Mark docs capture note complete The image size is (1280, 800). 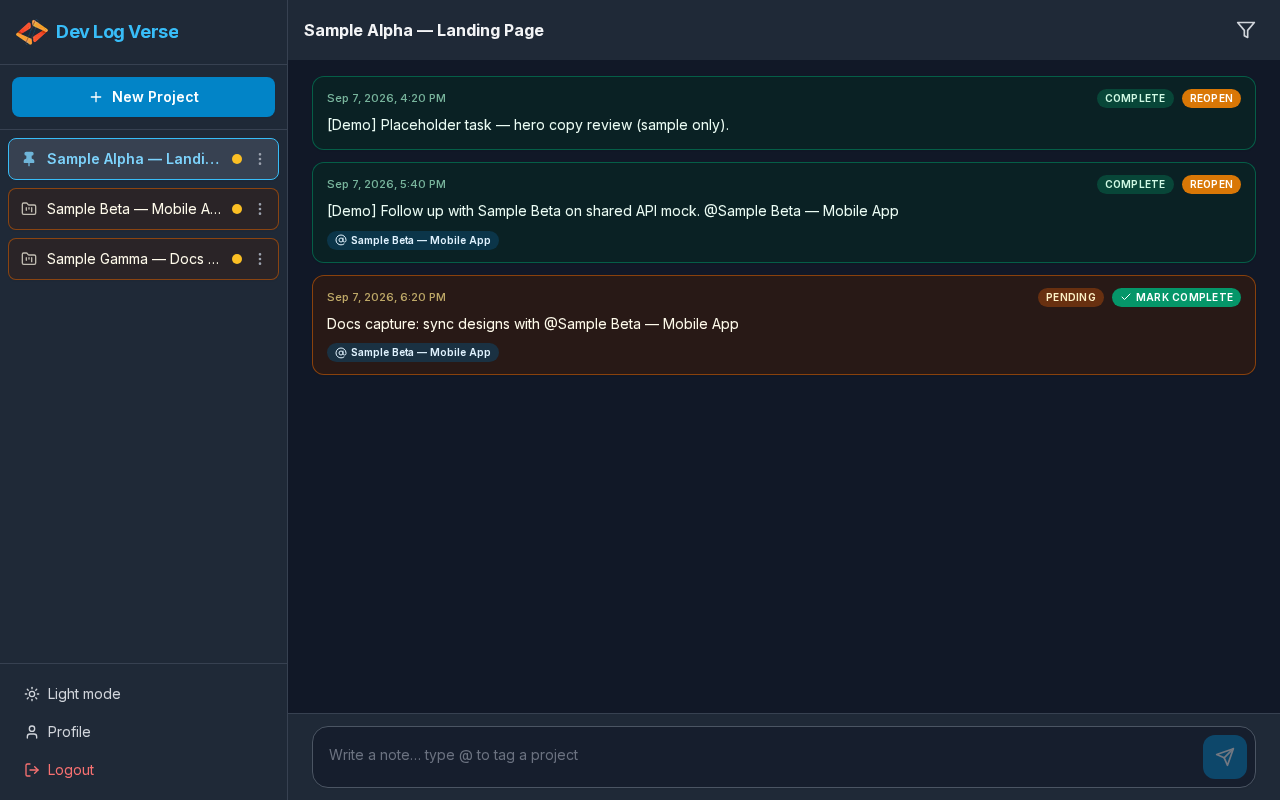1176,297
